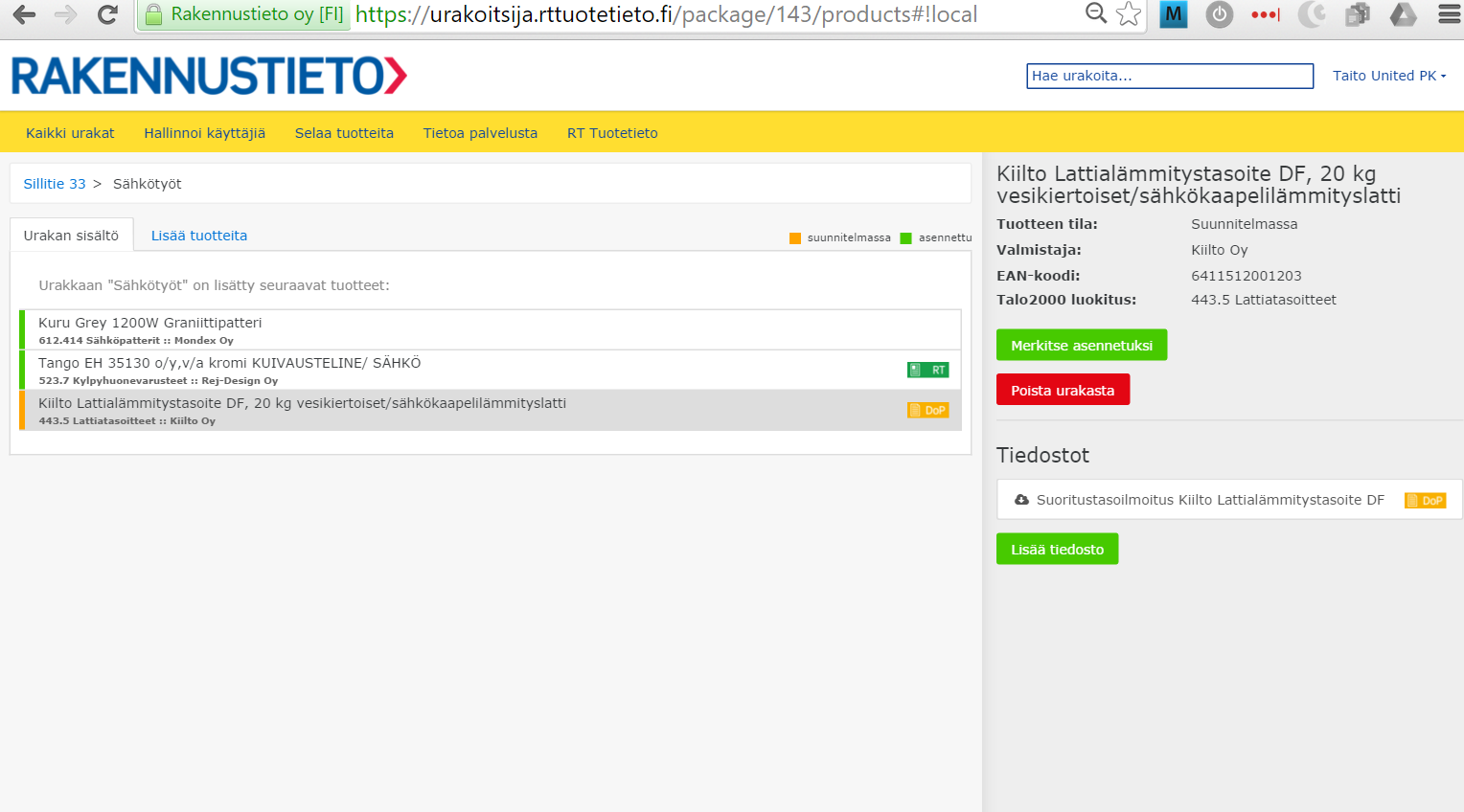Click the browser address bar URL
The height and width of the screenshot is (812, 1464).
click(x=667, y=14)
